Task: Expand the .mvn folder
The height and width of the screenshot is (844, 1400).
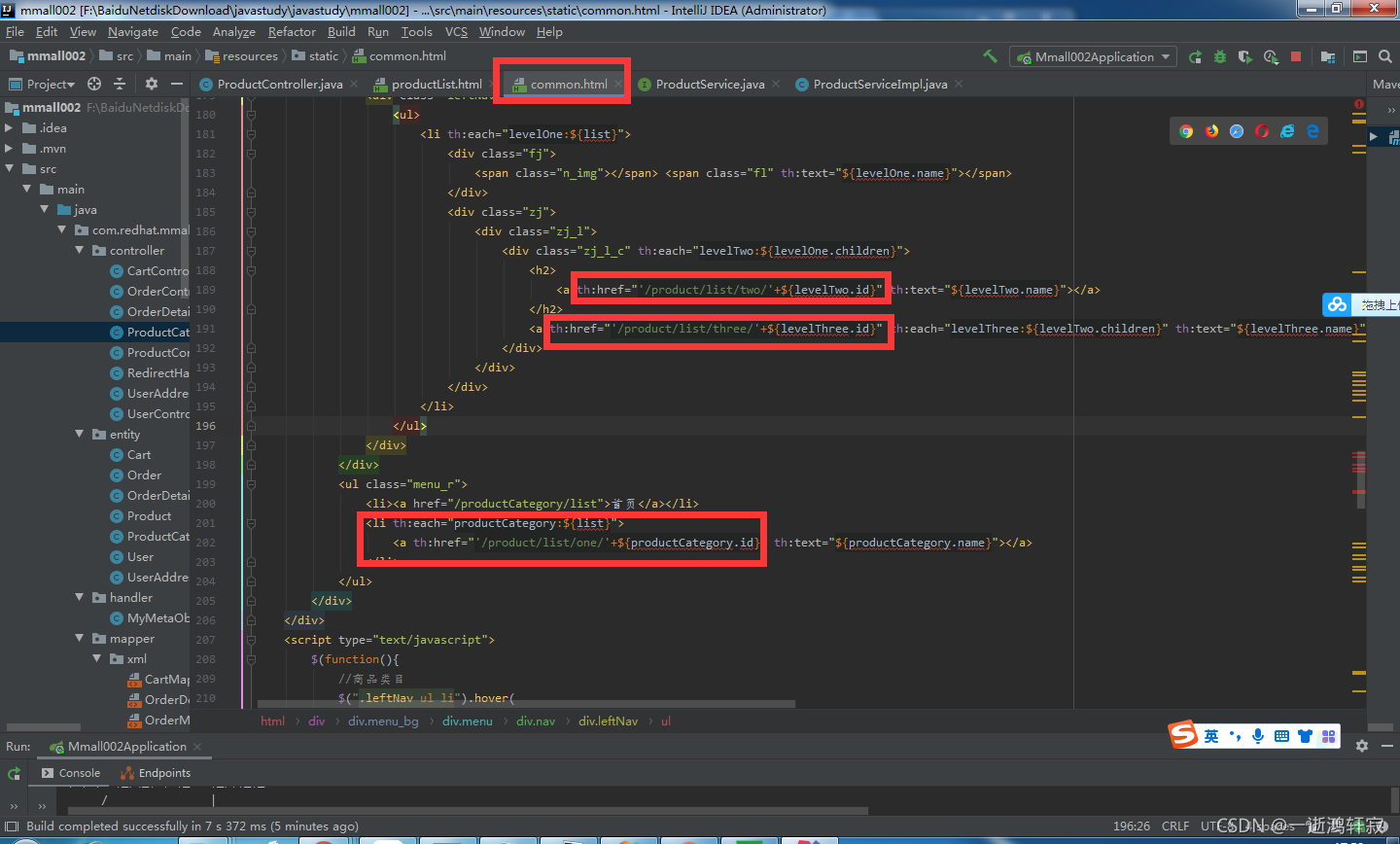Action: (9, 148)
